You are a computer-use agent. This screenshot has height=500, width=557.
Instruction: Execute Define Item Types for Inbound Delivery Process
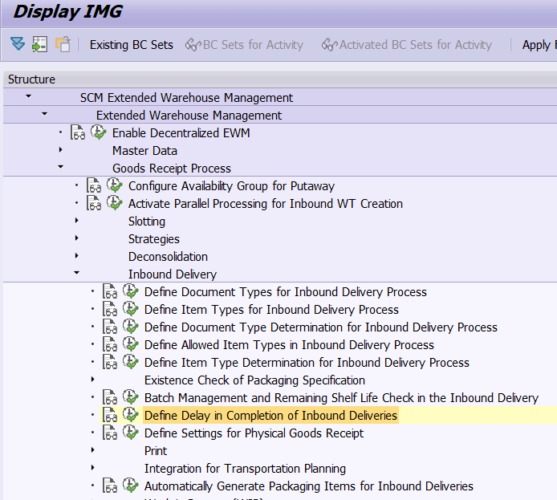click(130, 309)
